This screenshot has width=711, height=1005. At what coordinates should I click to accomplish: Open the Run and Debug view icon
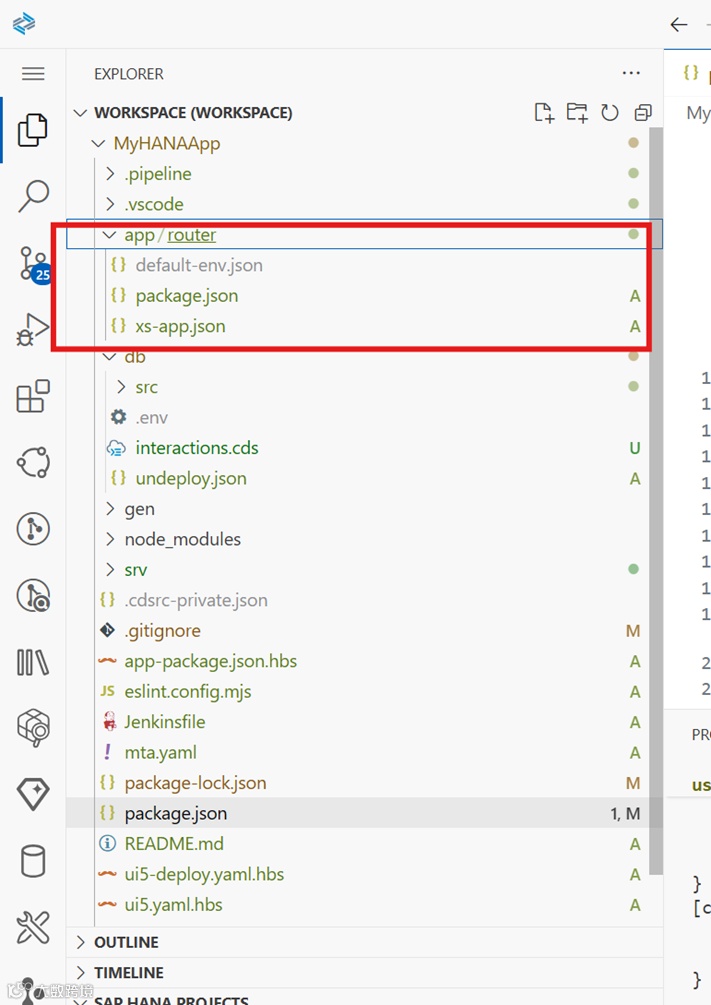tap(33, 329)
